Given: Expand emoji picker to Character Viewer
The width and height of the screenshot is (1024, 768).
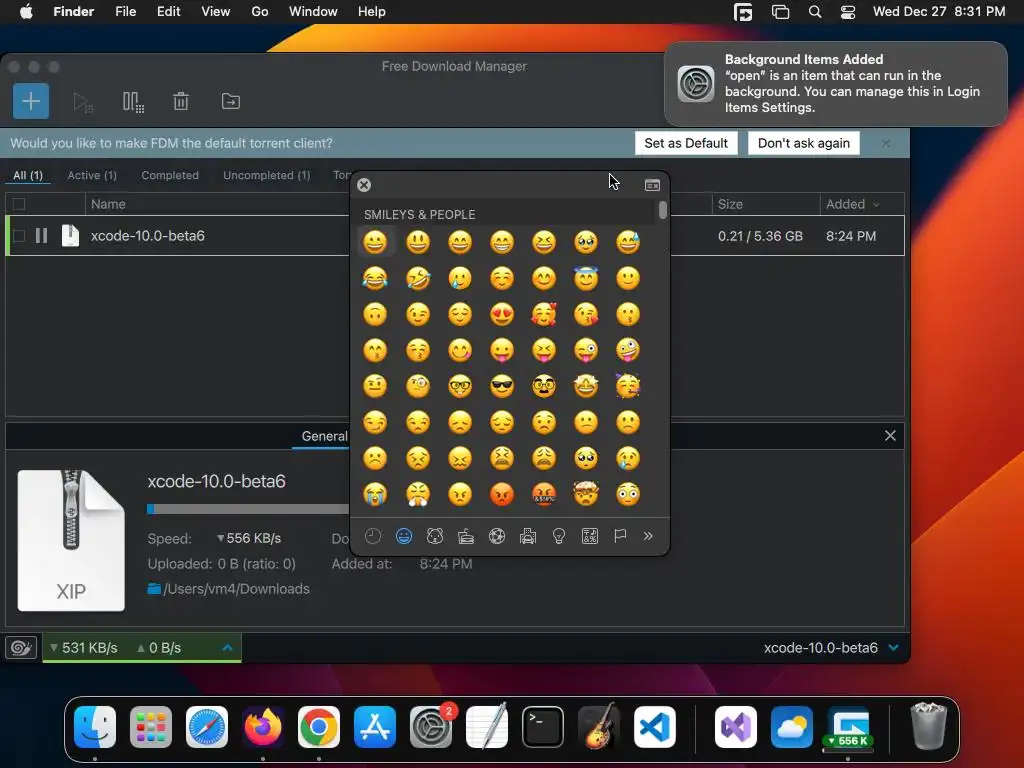Looking at the screenshot, I should pyautogui.click(x=652, y=185).
